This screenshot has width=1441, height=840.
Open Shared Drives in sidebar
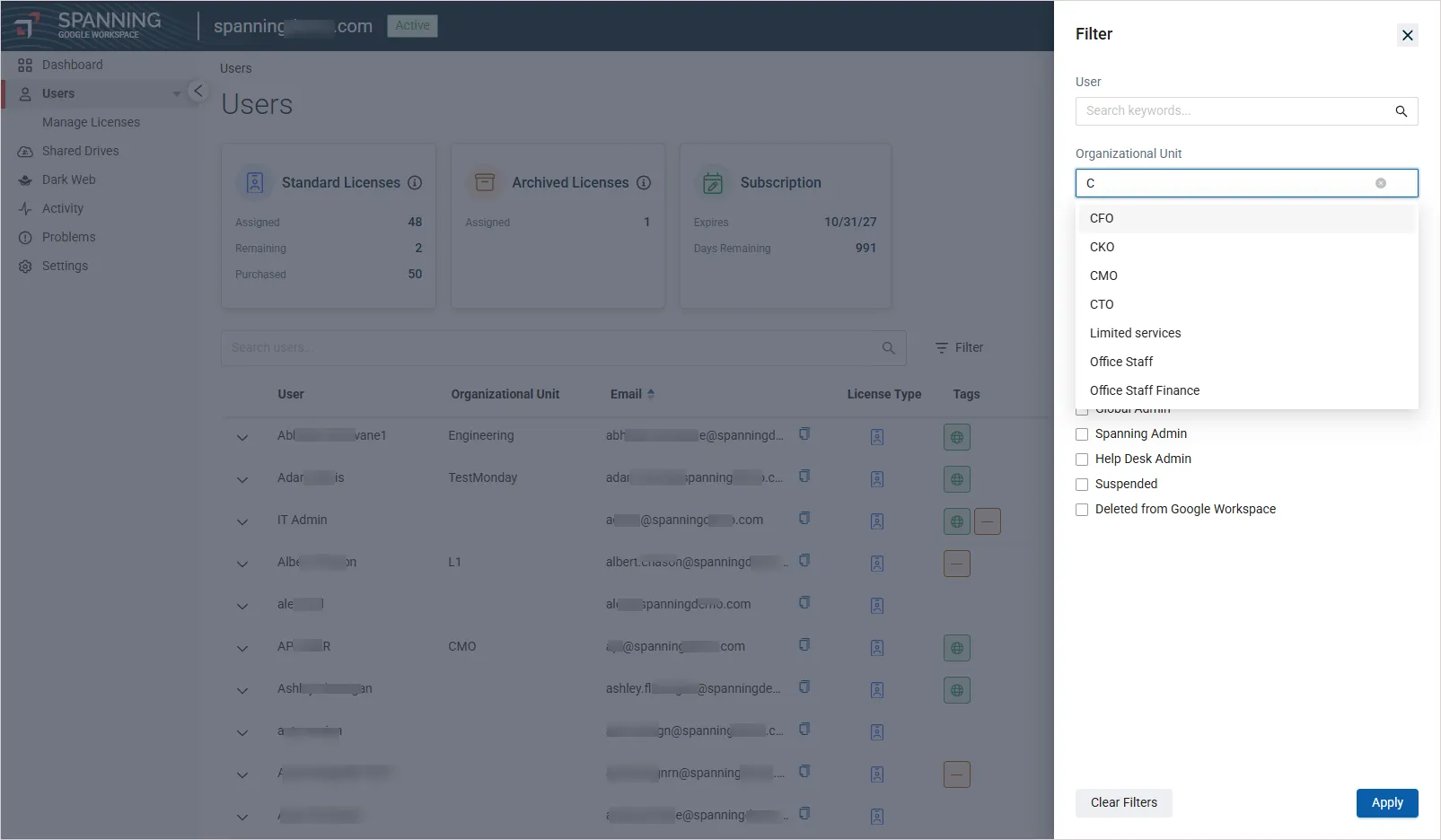(x=80, y=151)
